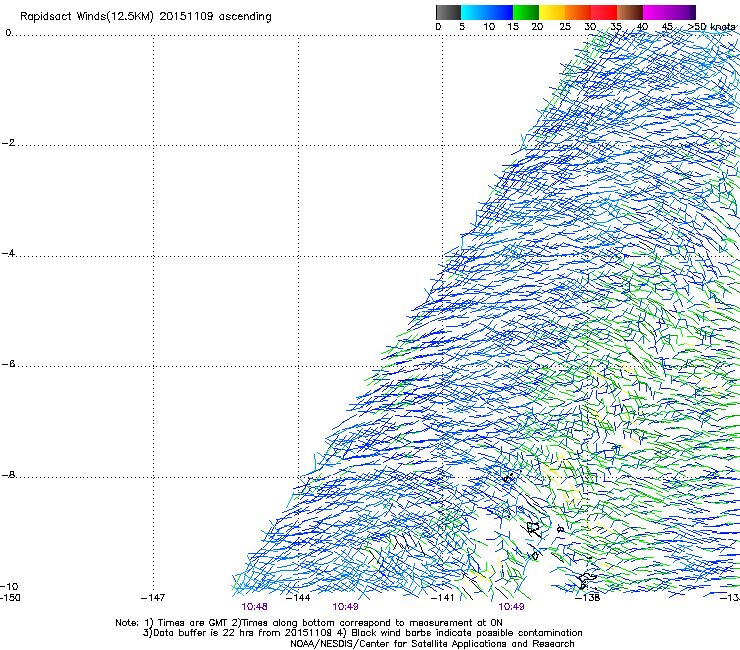Image resolution: width=740 pixels, height=650 pixels.
Task: Click the Rapidsact Winds(12.5KM) title text
Action: click(145, 17)
